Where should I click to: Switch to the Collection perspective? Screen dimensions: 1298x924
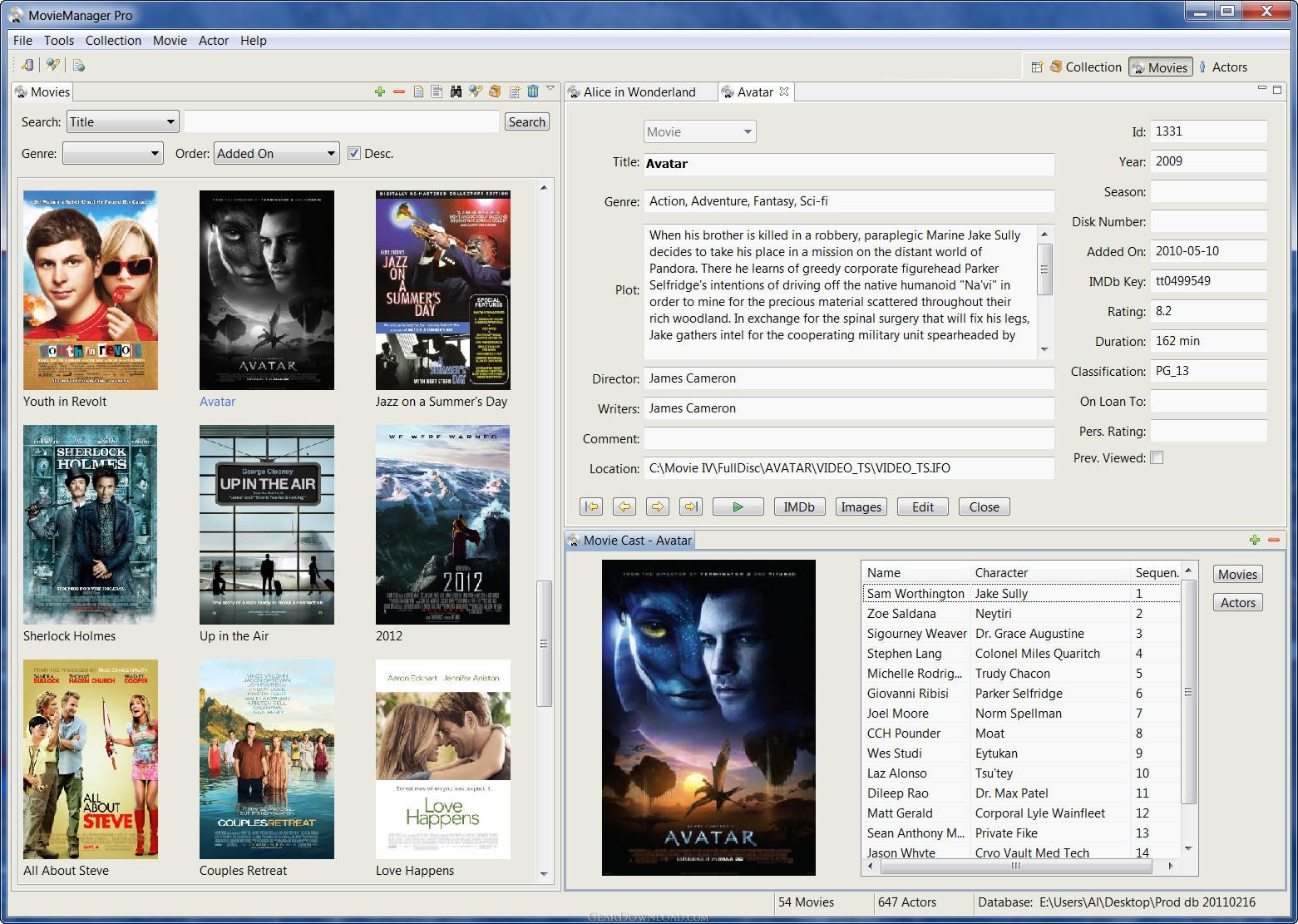tap(1085, 67)
